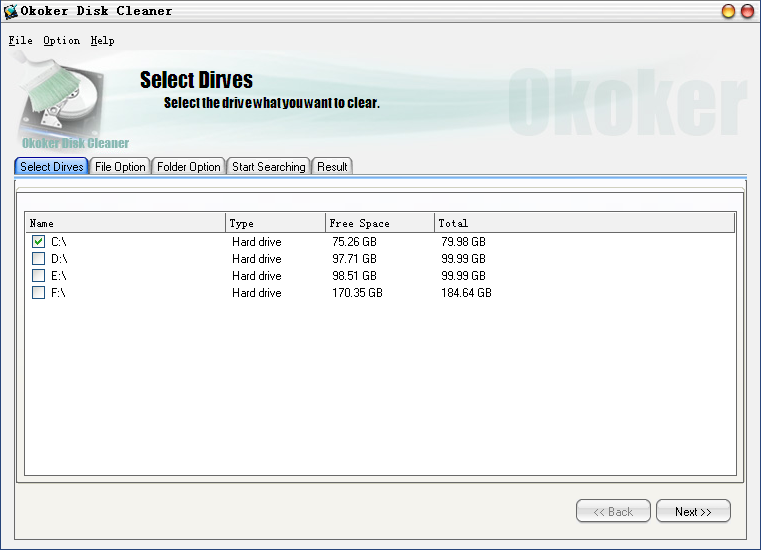The width and height of the screenshot is (761, 550).
Task: Check the D:\ drive checkbox
Action: point(38,259)
